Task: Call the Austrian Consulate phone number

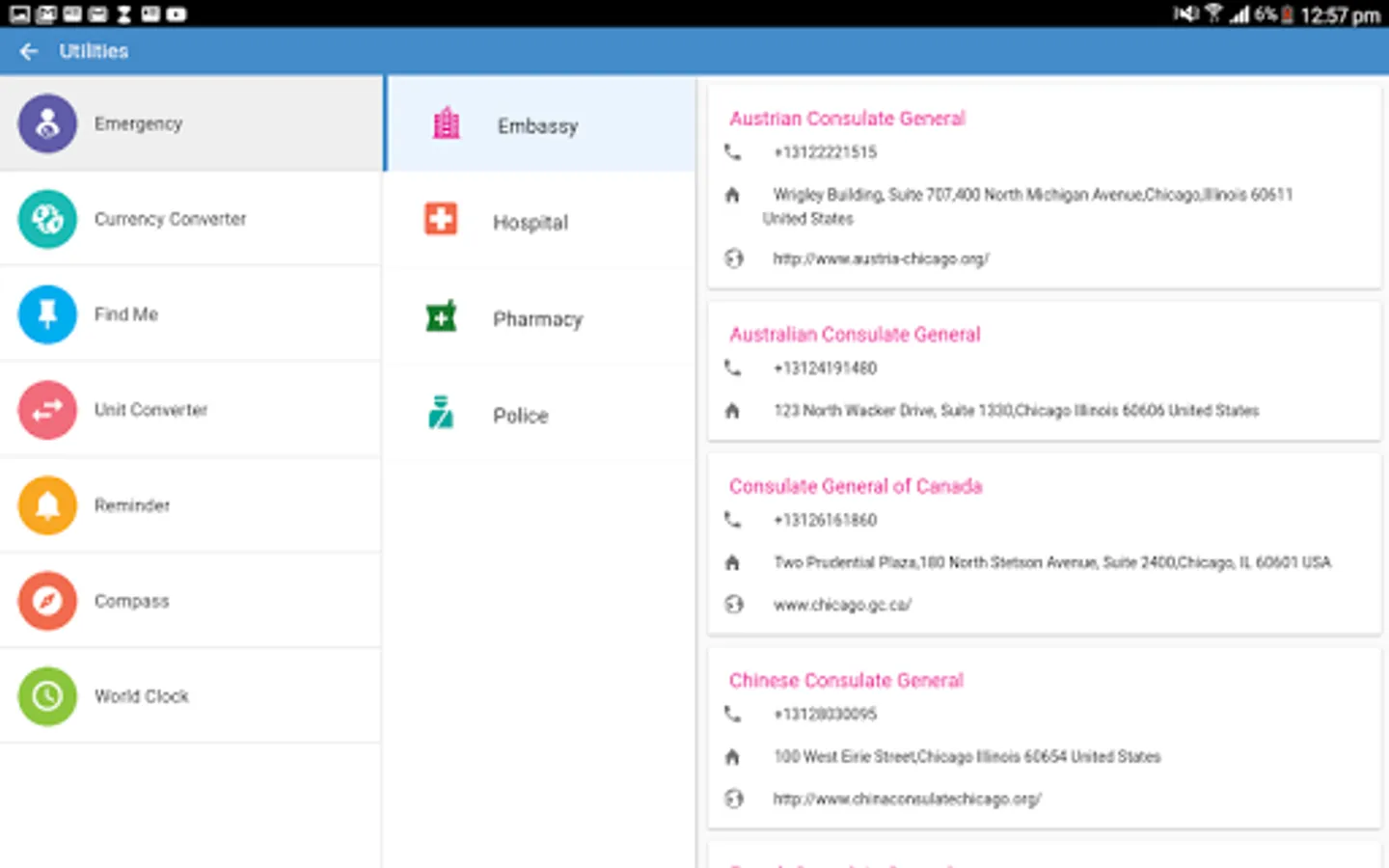Action: click(x=825, y=152)
